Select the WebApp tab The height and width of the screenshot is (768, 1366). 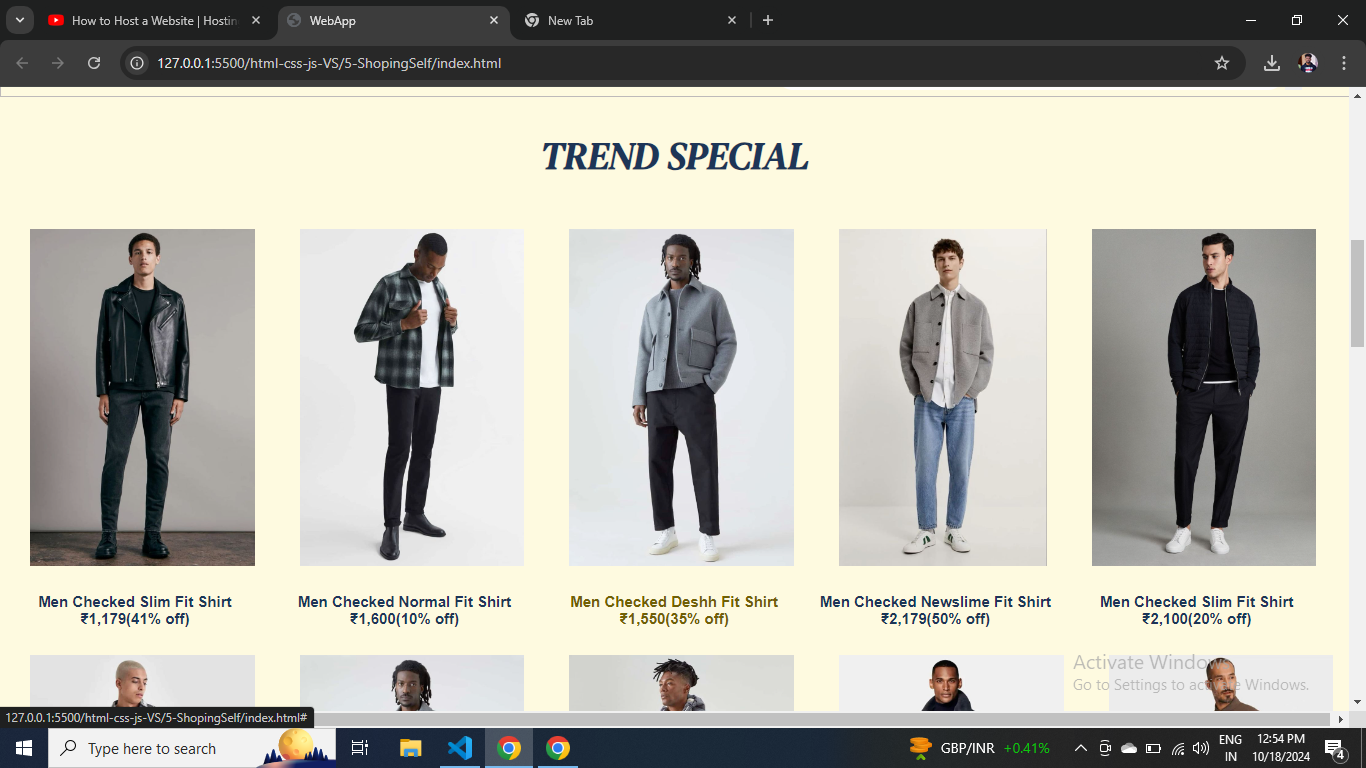393,20
